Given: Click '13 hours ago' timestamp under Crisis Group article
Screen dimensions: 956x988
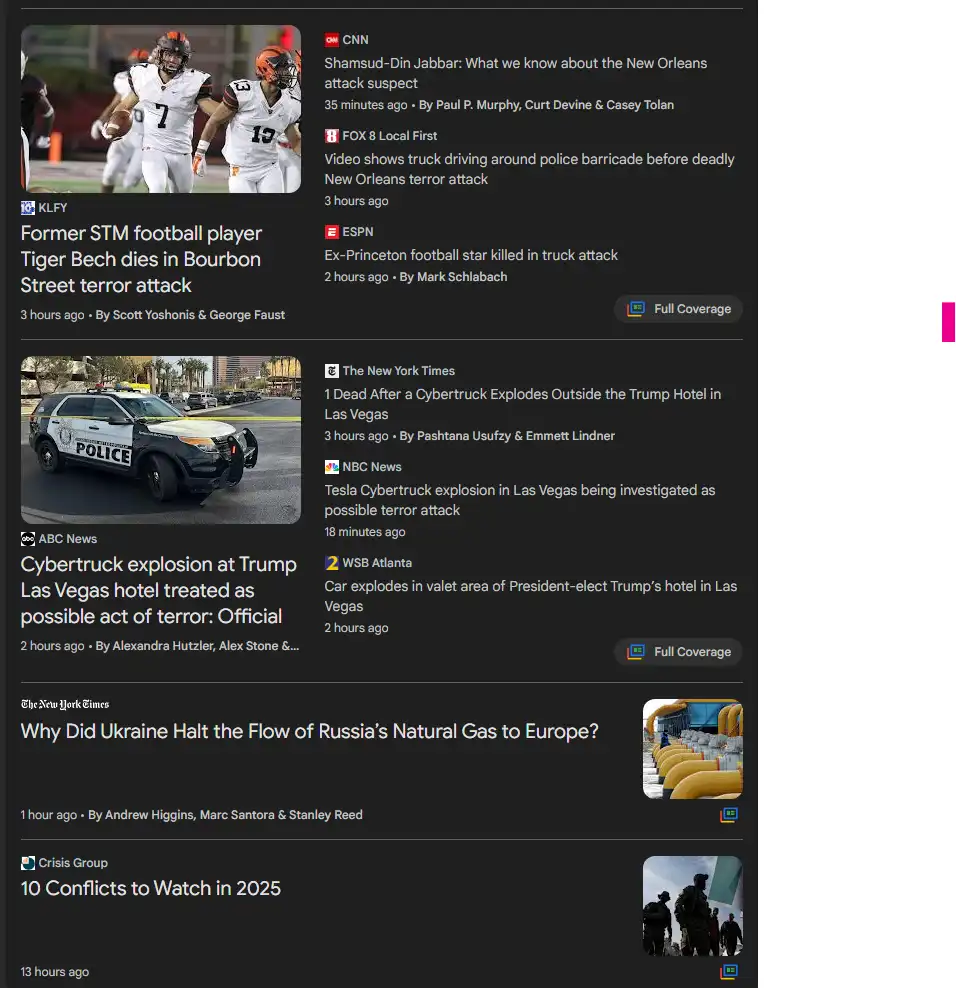Looking at the screenshot, I should coord(55,972).
